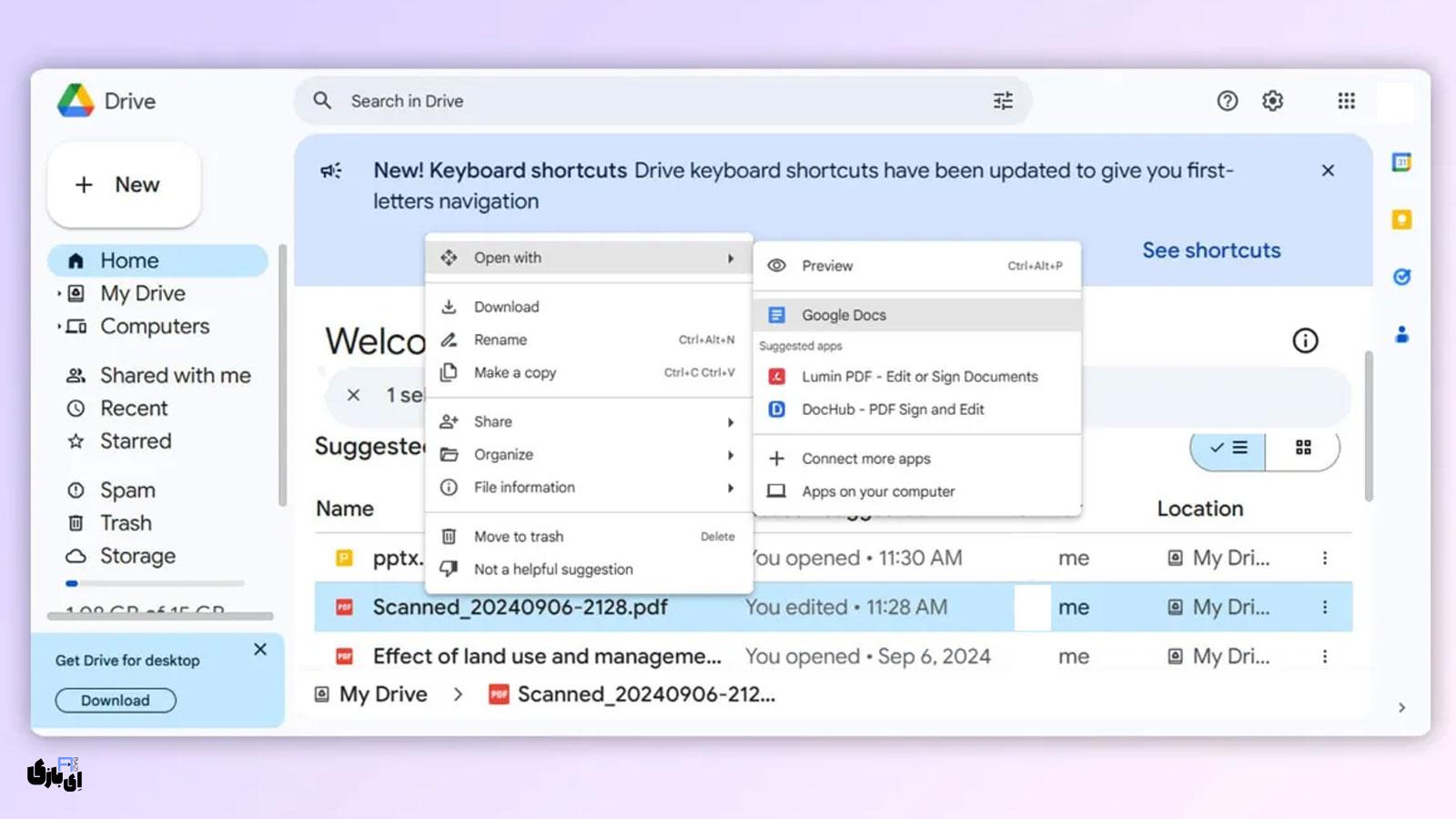Open search filter options icon

pyautogui.click(x=1003, y=101)
